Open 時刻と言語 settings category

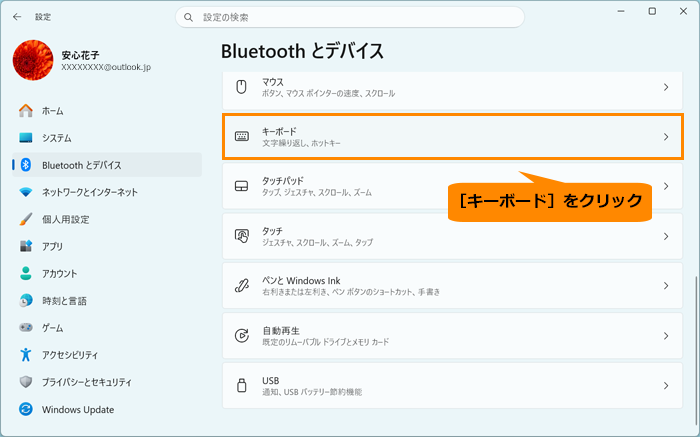pos(107,300)
